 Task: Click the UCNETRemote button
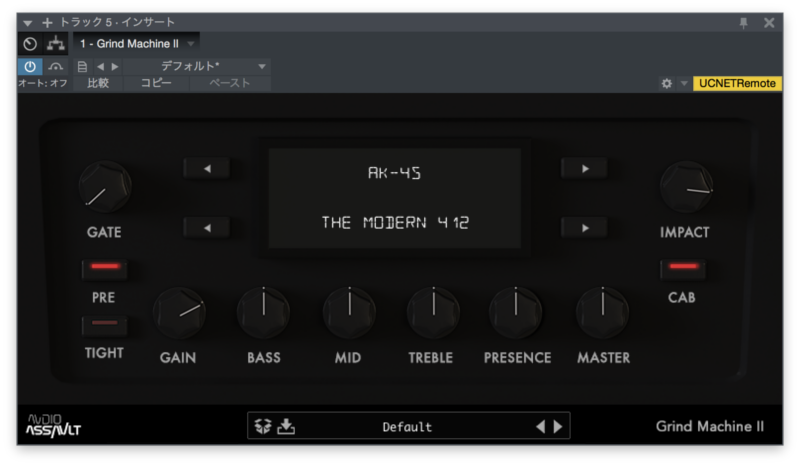[x=737, y=83]
